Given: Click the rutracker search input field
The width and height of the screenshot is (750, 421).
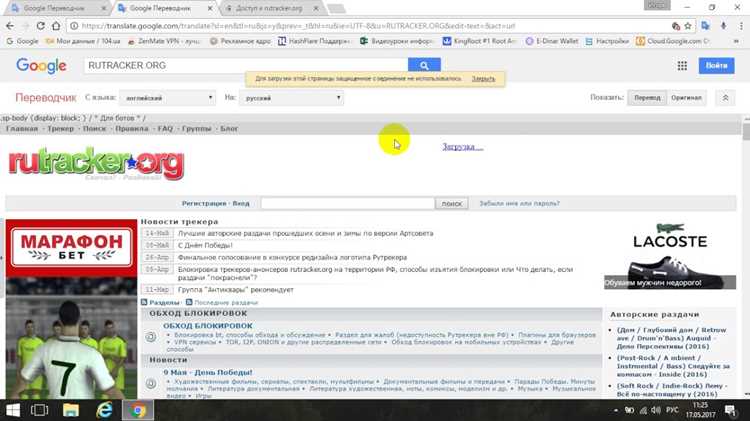Looking at the screenshot, I should tap(348, 203).
